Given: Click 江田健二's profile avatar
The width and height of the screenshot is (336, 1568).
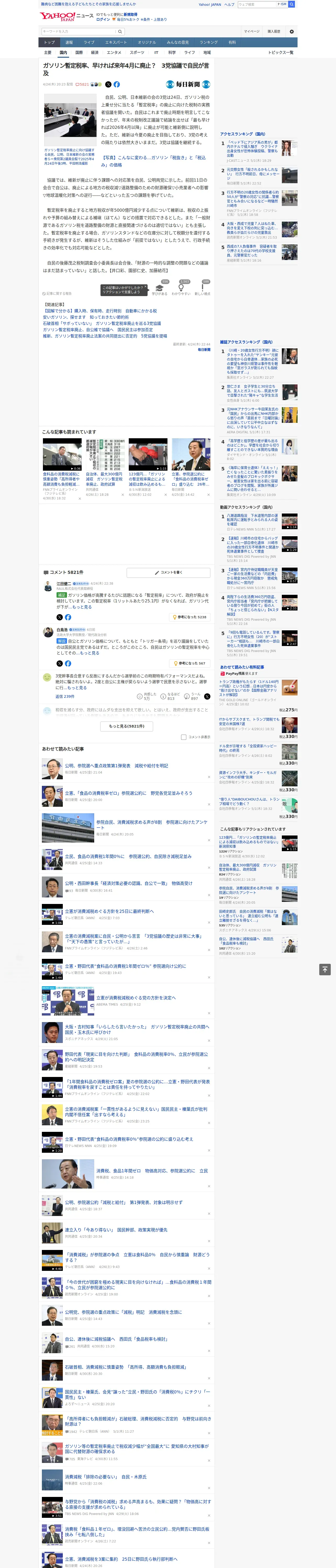Looking at the screenshot, I should [x=48, y=586].
